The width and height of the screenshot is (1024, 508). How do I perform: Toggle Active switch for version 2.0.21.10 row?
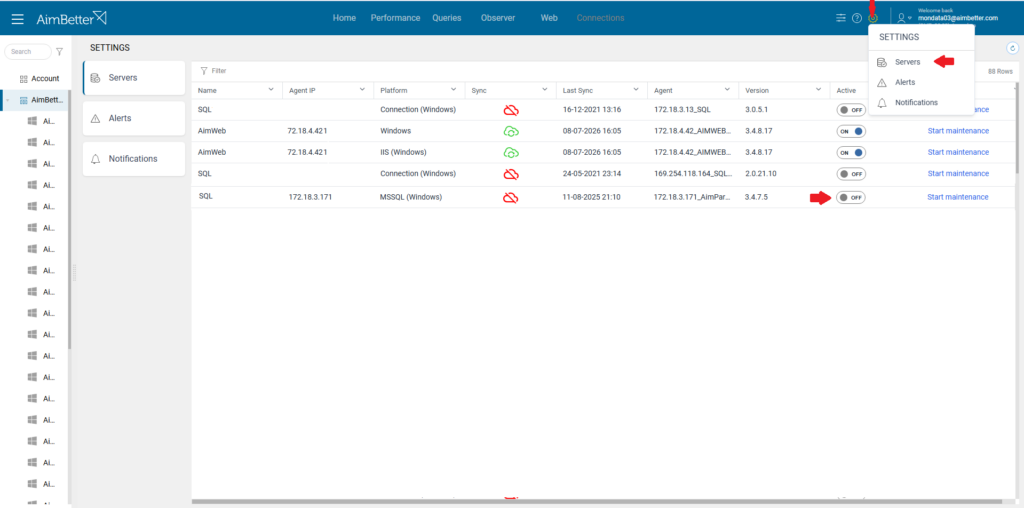coord(851,174)
